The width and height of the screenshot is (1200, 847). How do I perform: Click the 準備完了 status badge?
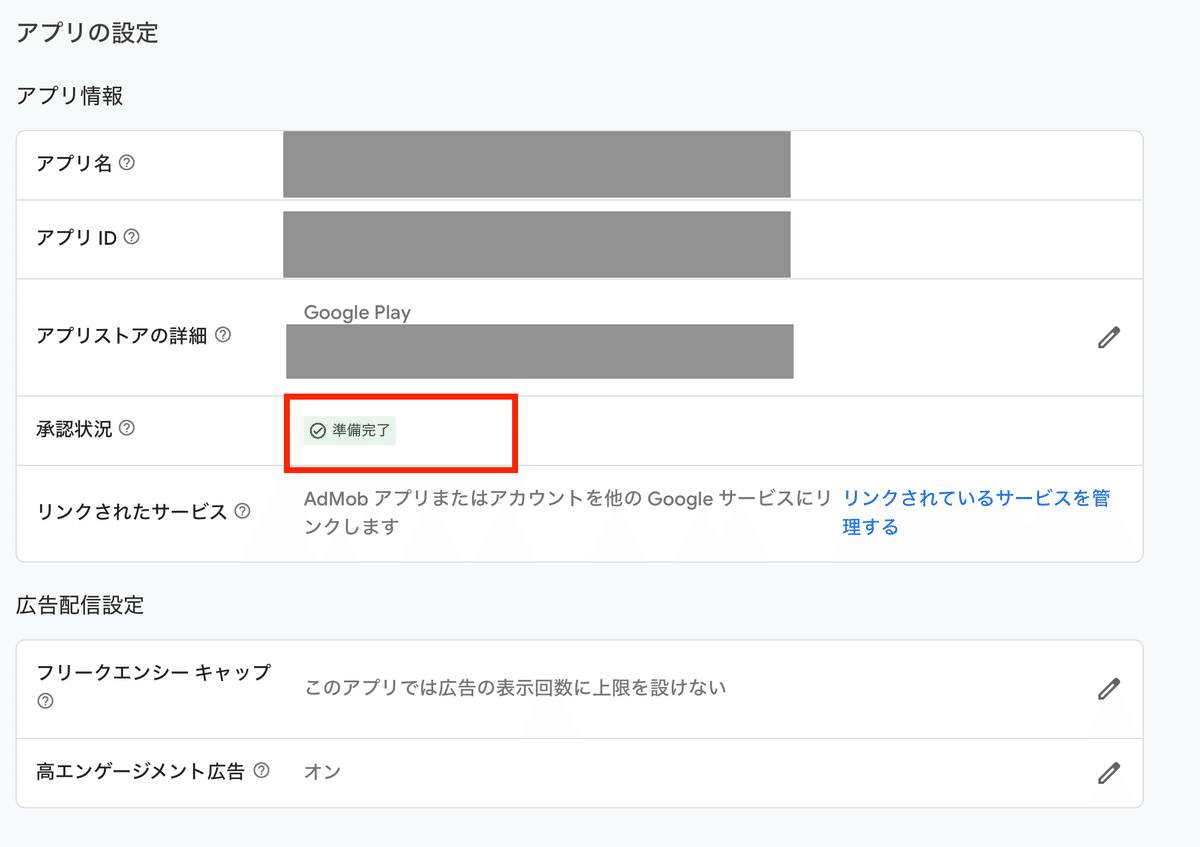[350, 431]
